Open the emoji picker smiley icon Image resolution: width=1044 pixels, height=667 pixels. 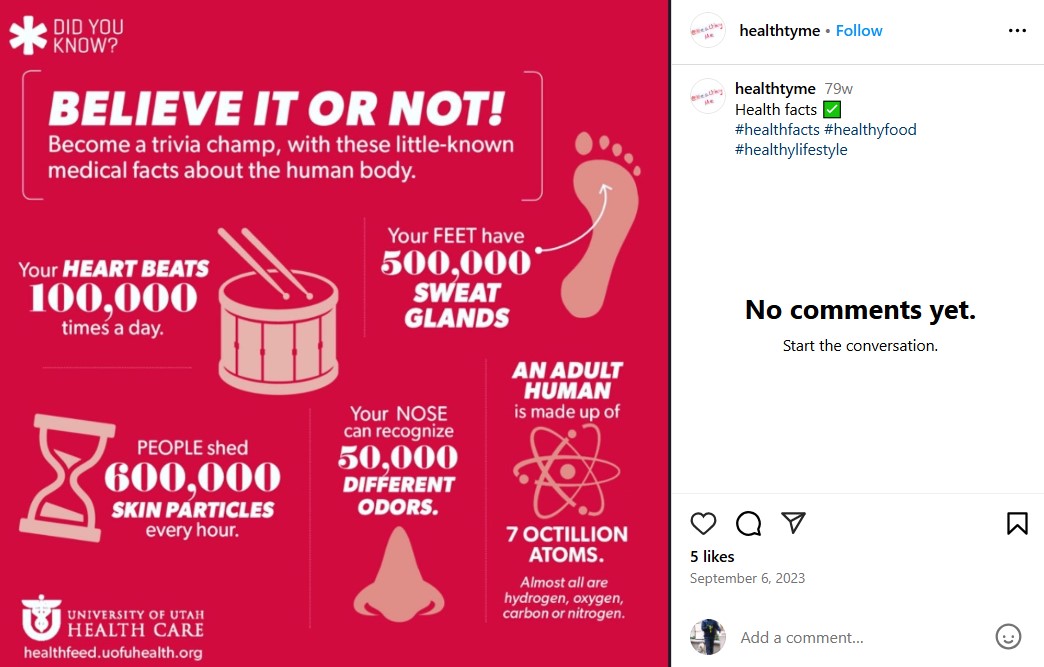tap(1008, 637)
